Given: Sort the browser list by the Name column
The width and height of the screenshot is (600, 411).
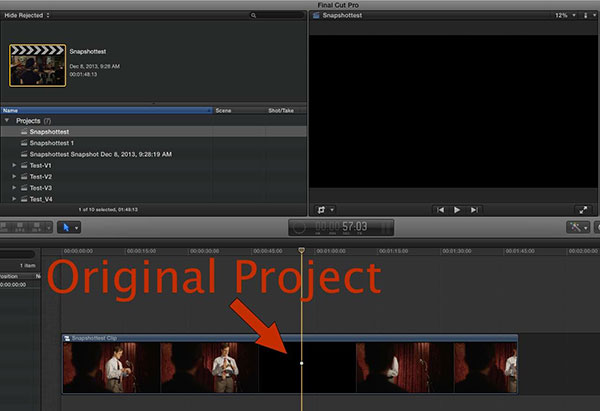Looking at the screenshot, I should (106, 111).
